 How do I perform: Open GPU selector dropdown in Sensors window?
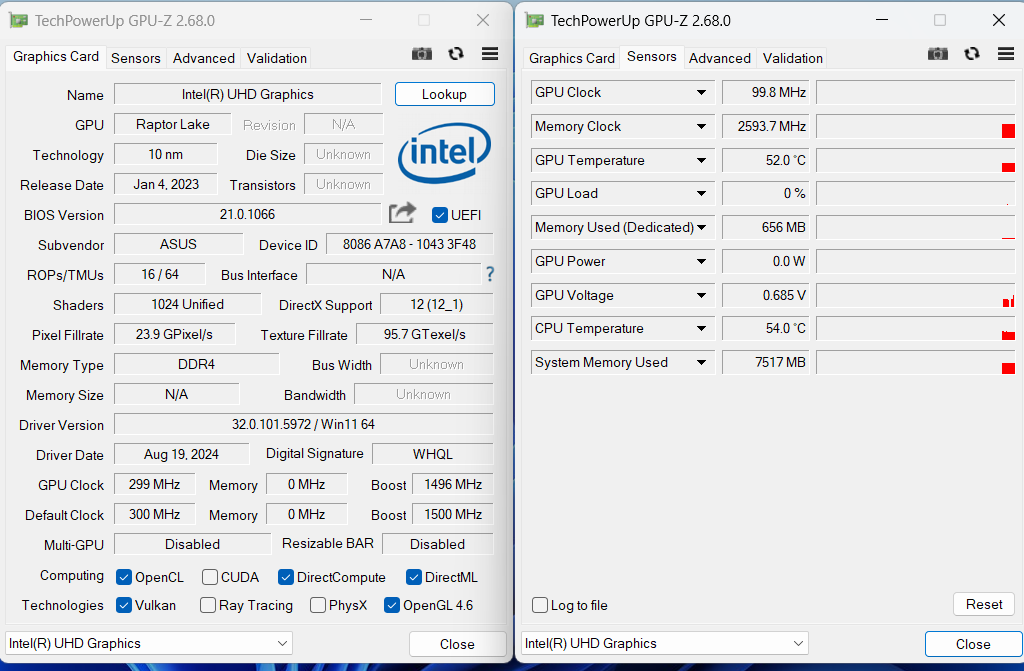tap(665, 643)
